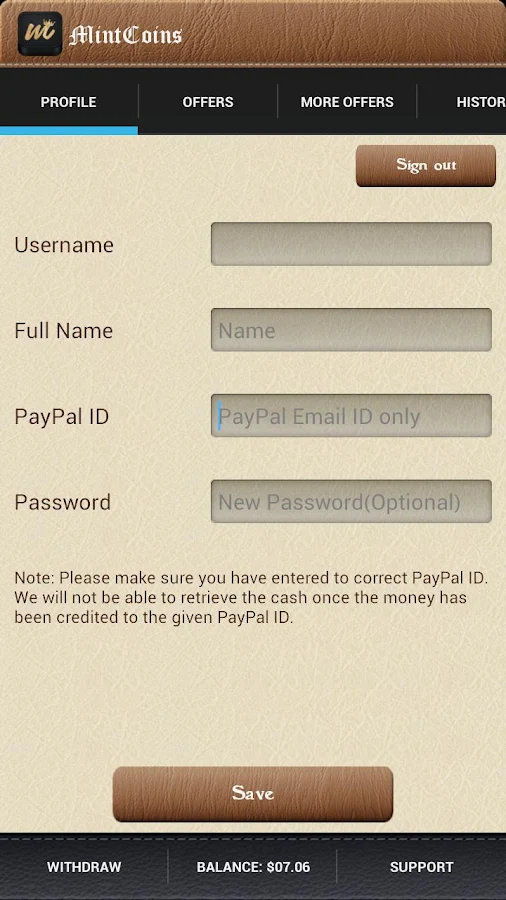
Task: Select the Full Name text field
Action: (351, 330)
